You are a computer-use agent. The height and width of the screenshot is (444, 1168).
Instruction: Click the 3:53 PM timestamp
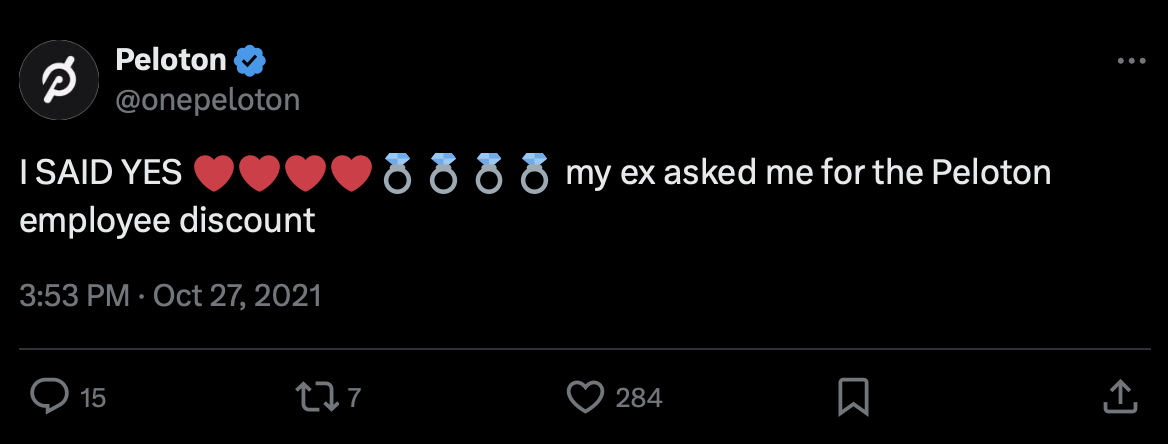pos(74,296)
